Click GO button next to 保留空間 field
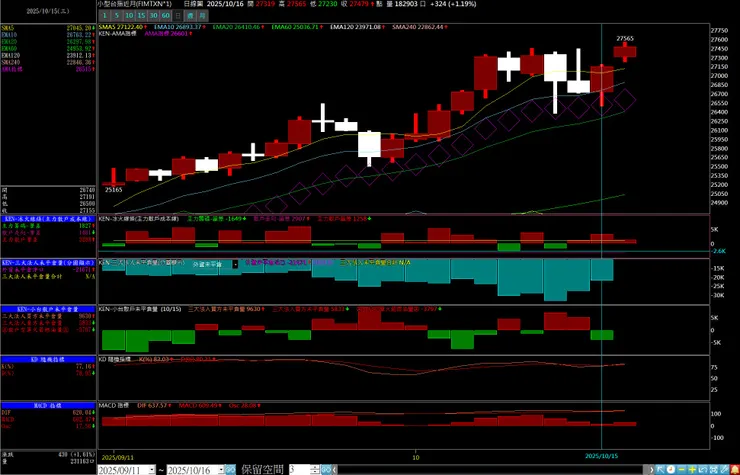 pos(326,470)
